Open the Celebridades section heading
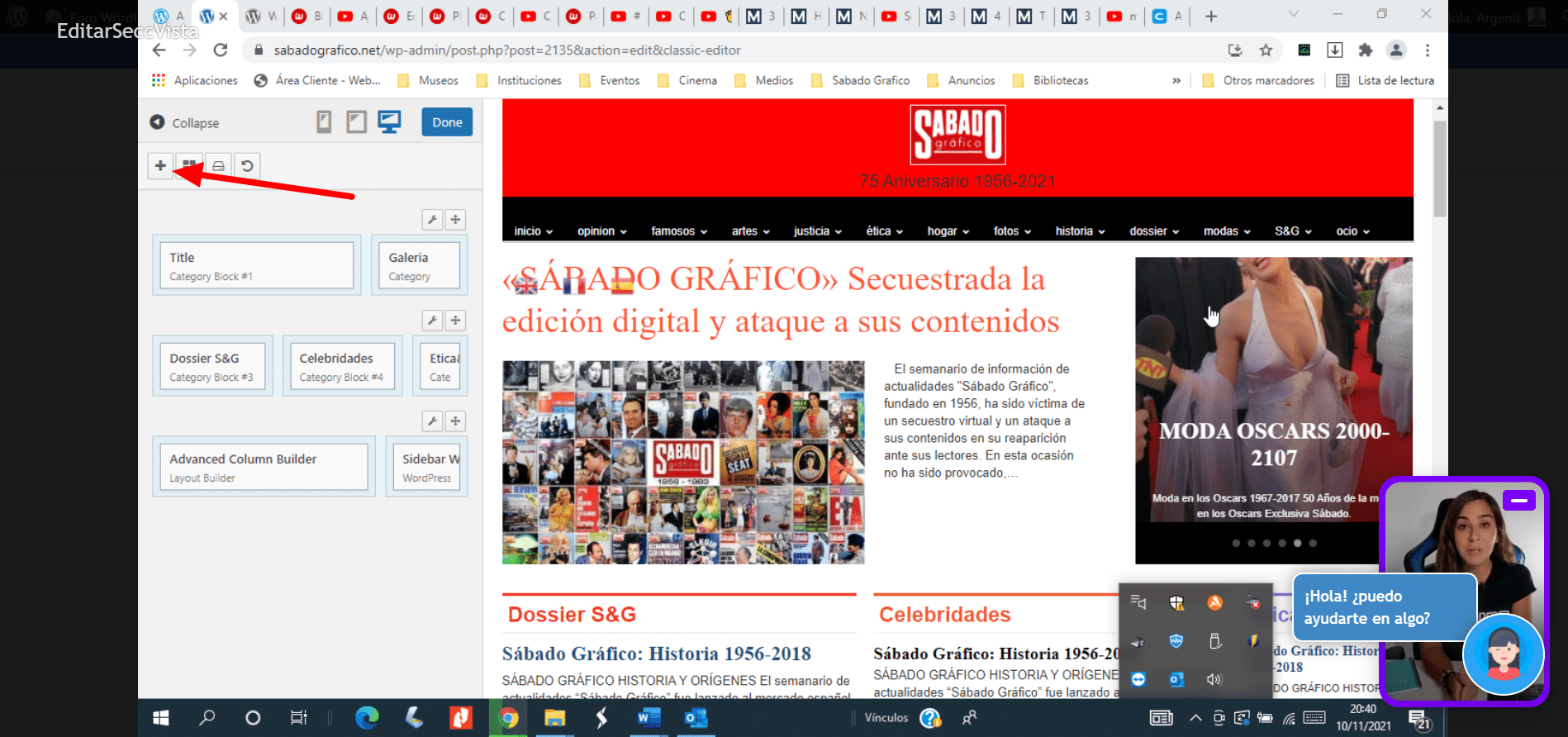 click(944, 615)
